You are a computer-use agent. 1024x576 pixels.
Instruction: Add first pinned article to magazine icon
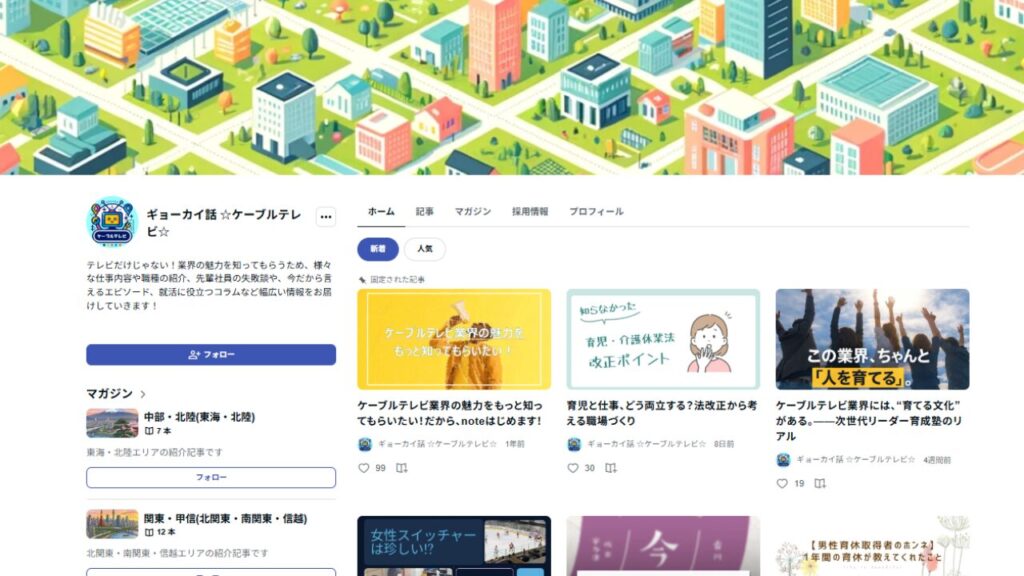(x=402, y=468)
